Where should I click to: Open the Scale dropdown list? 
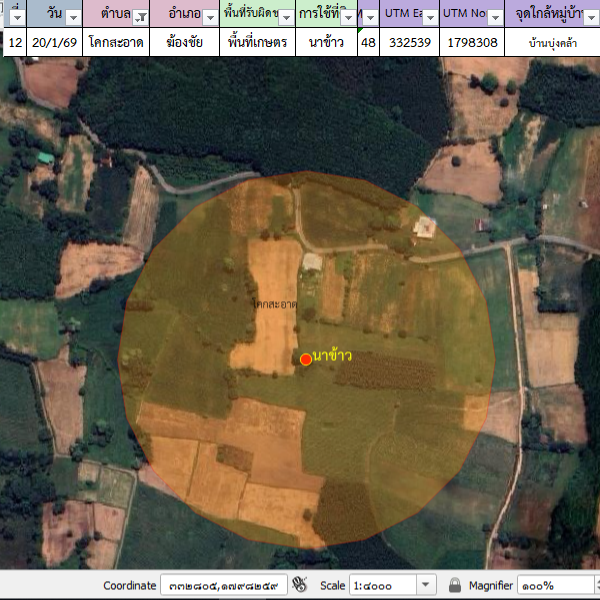[x=426, y=585]
